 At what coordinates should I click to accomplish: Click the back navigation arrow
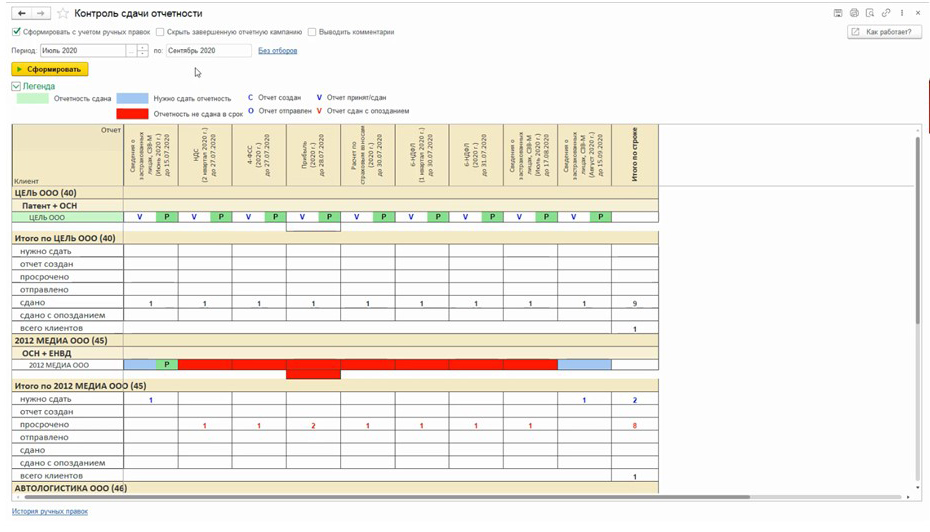coord(22,13)
